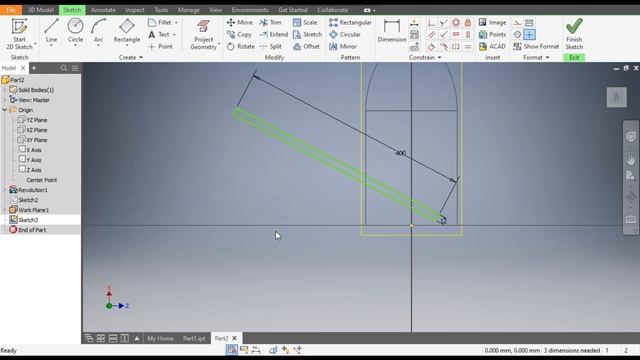Activate the Split tool
The image size is (640, 360).
click(x=271, y=47)
